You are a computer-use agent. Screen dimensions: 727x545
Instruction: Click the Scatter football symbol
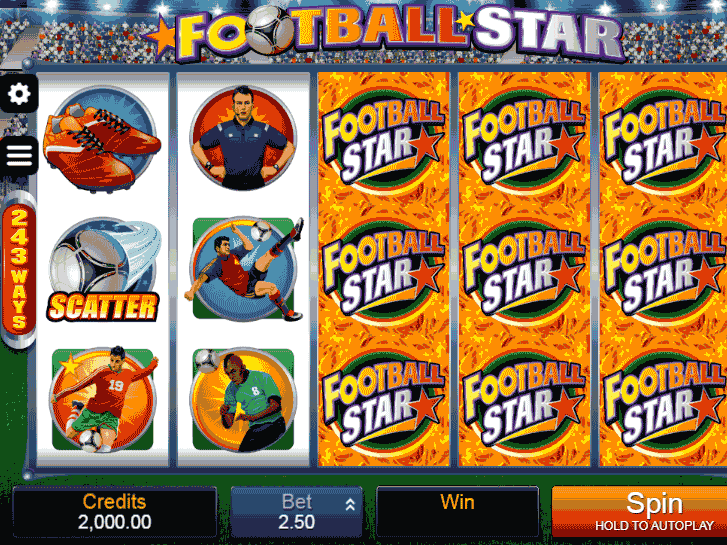103,270
